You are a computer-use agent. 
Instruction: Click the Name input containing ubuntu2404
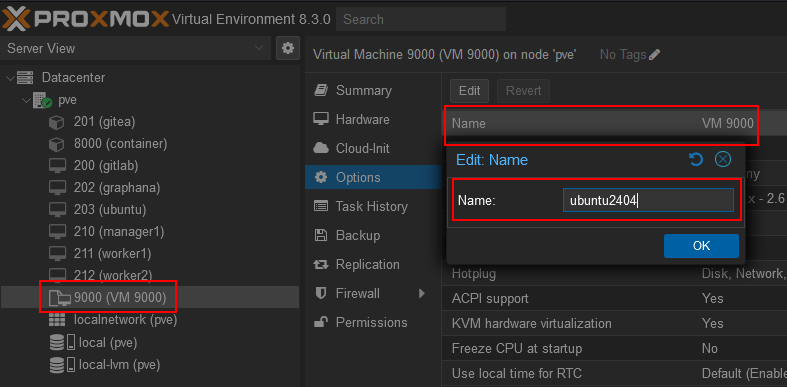coord(648,200)
